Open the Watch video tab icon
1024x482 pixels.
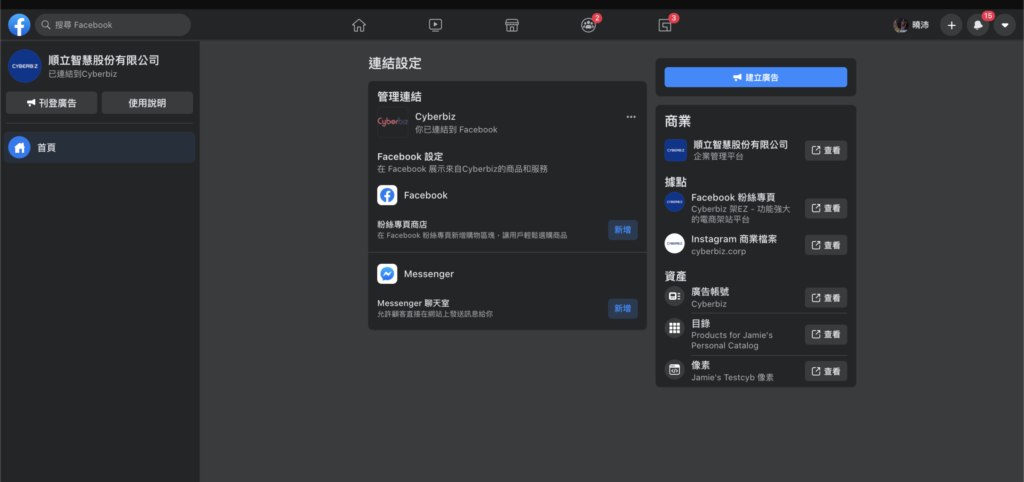(436, 25)
